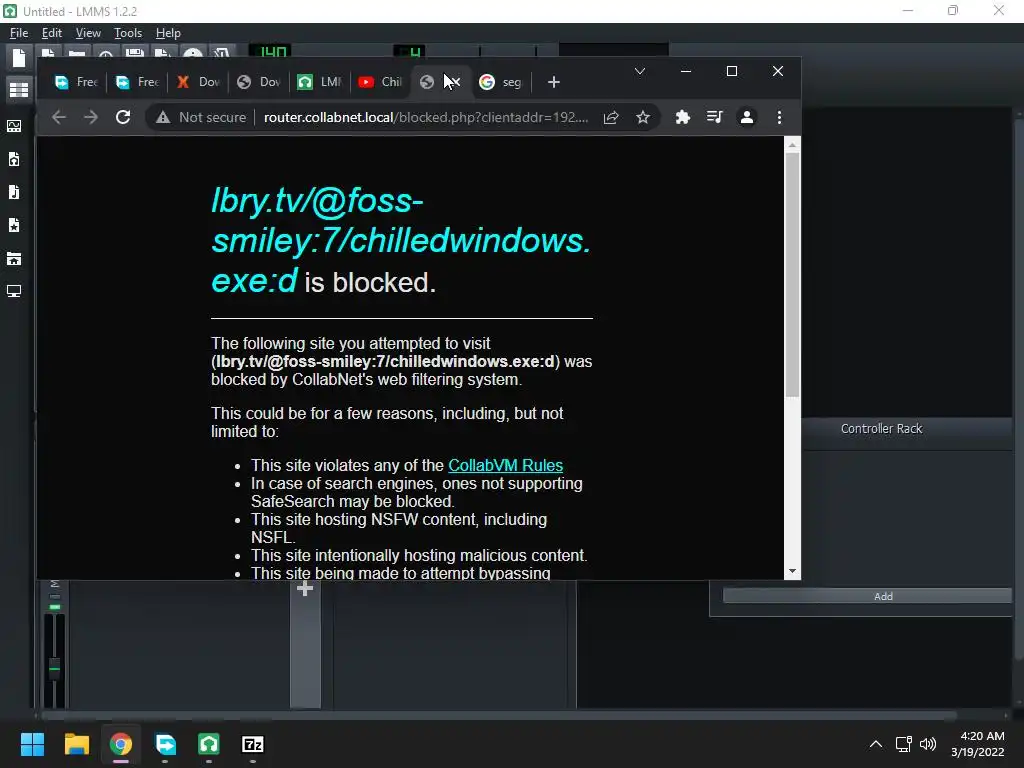Switch to LMMS via taskbar icon
Image resolution: width=1024 pixels, height=768 pixels.
[x=208, y=744]
